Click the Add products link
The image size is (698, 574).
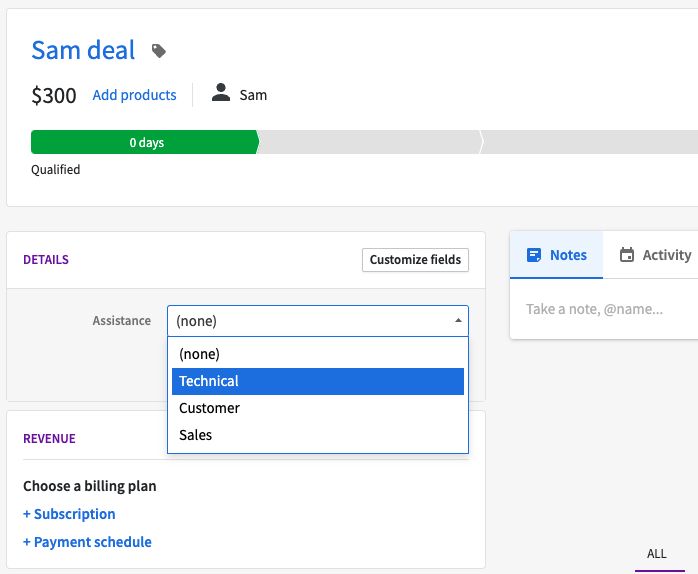pyautogui.click(x=134, y=95)
